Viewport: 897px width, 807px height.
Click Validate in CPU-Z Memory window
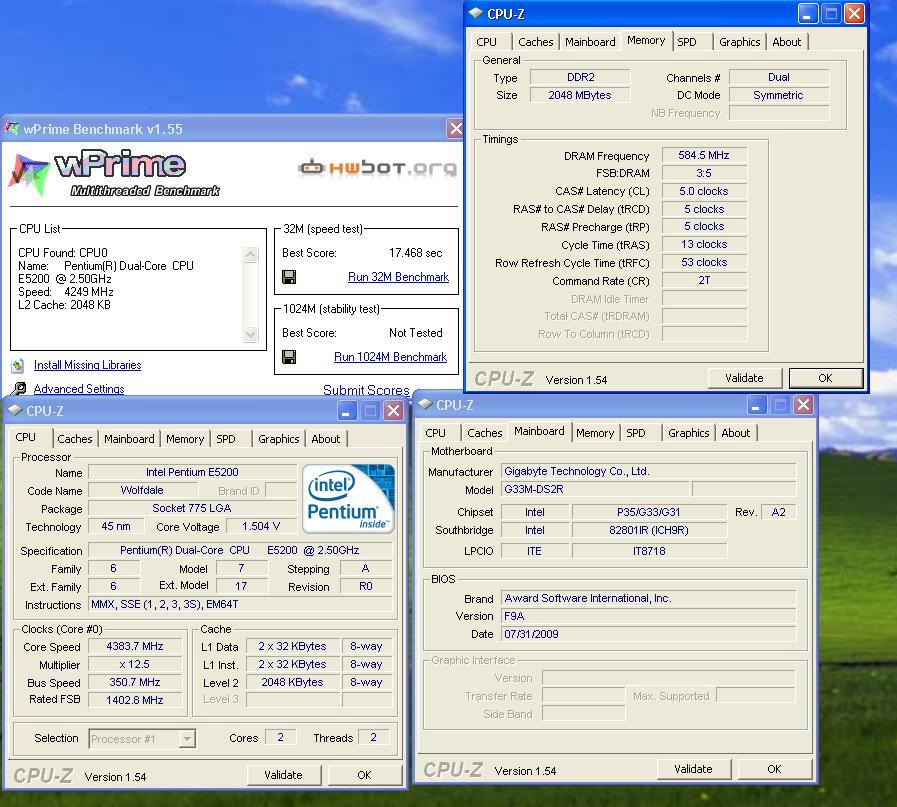coord(744,378)
